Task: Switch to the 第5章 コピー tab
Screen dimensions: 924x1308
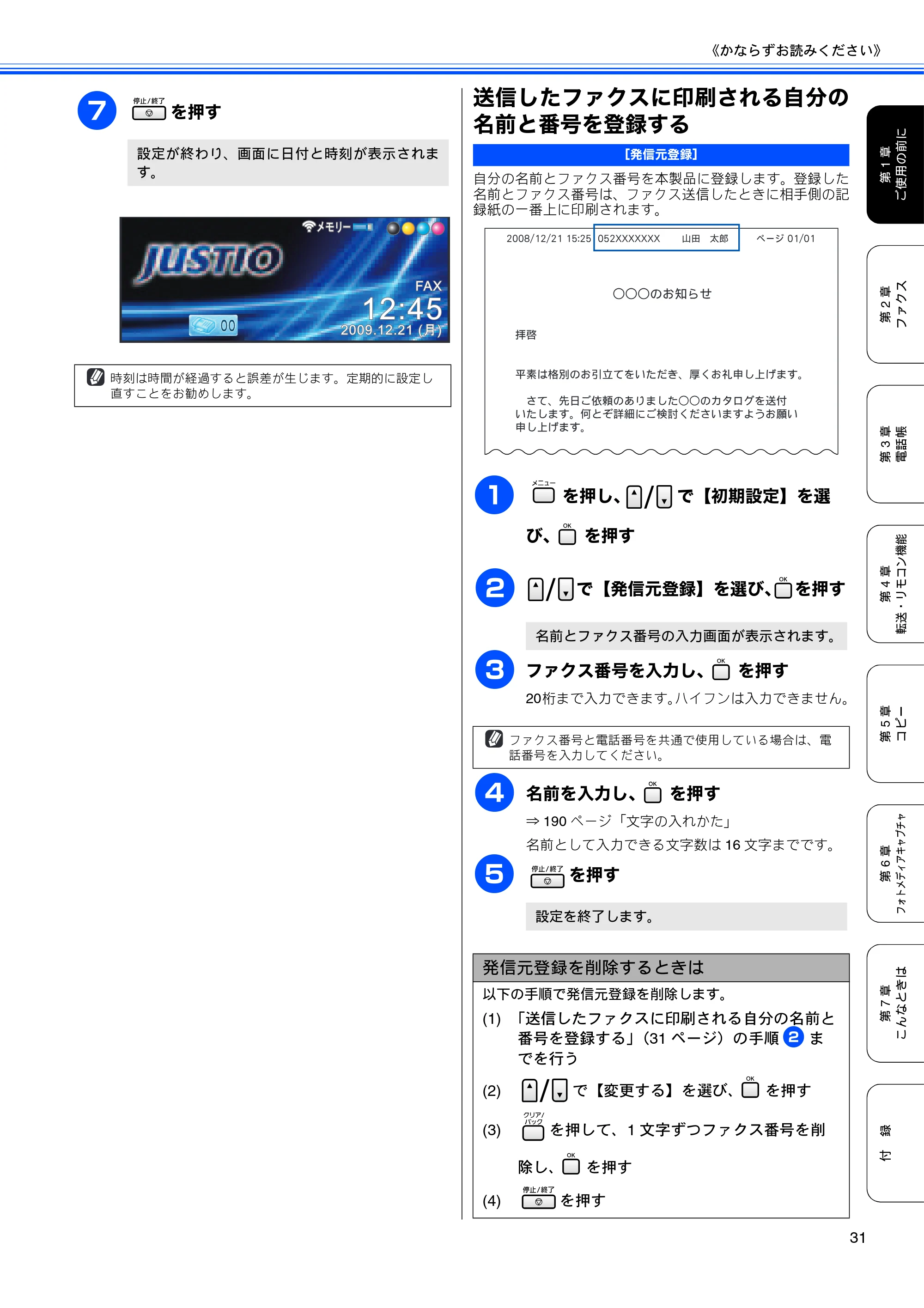Action: tap(895, 724)
